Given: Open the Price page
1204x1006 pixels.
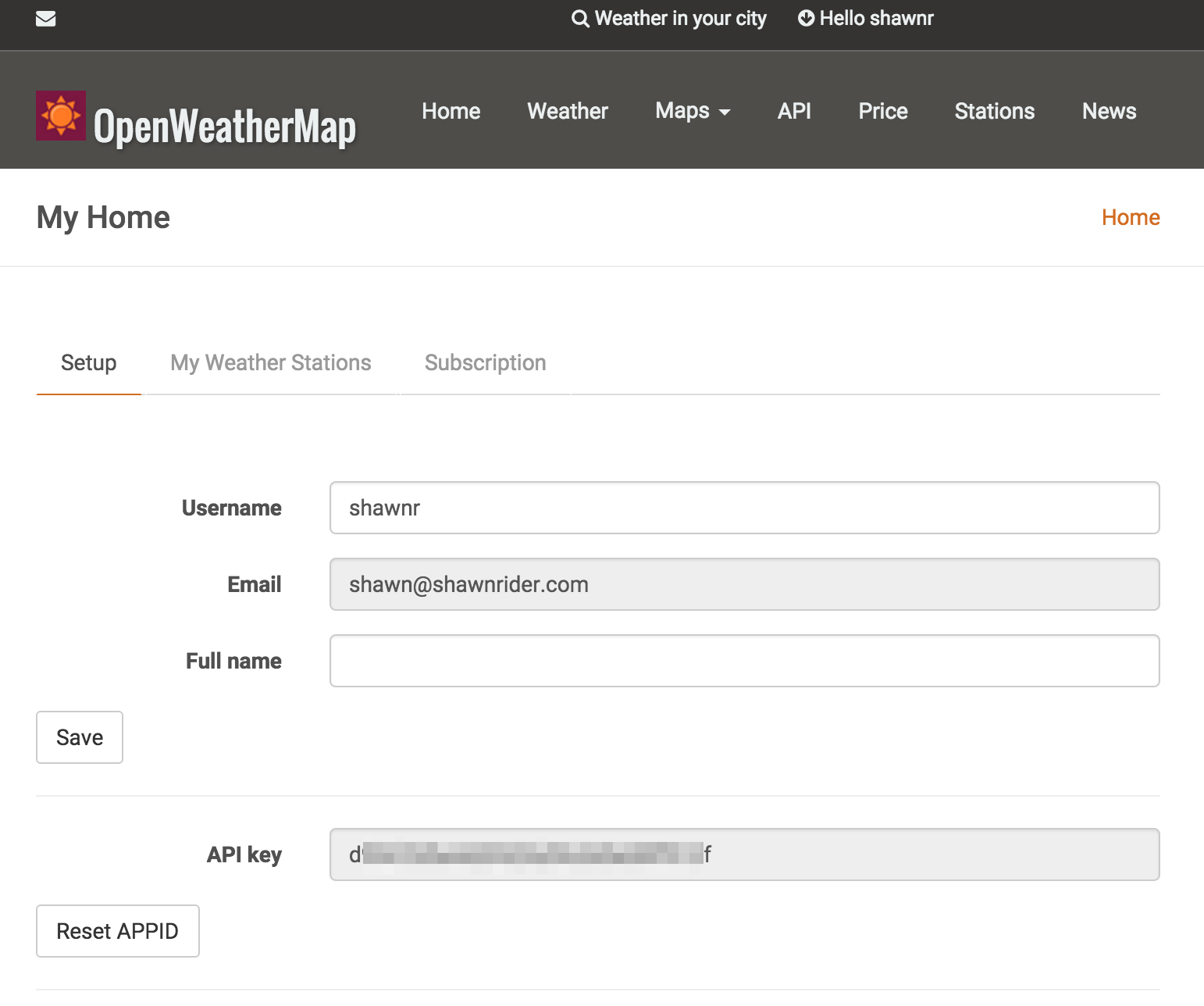Looking at the screenshot, I should [882, 111].
